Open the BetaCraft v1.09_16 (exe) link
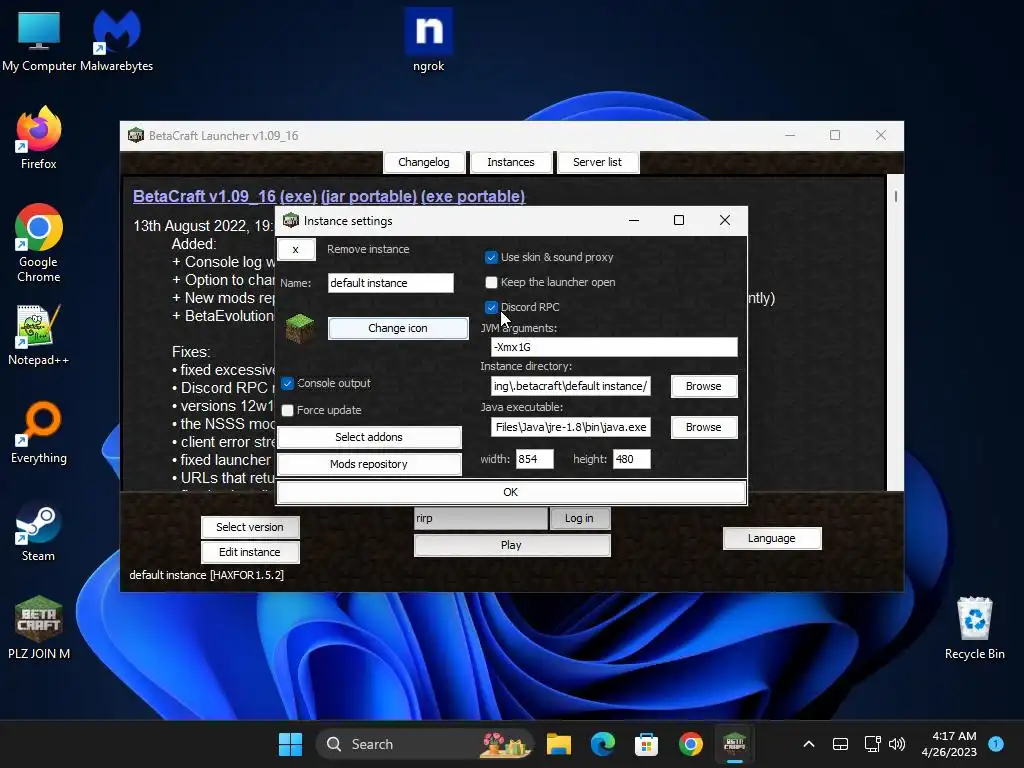 click(x=225, y=197)
